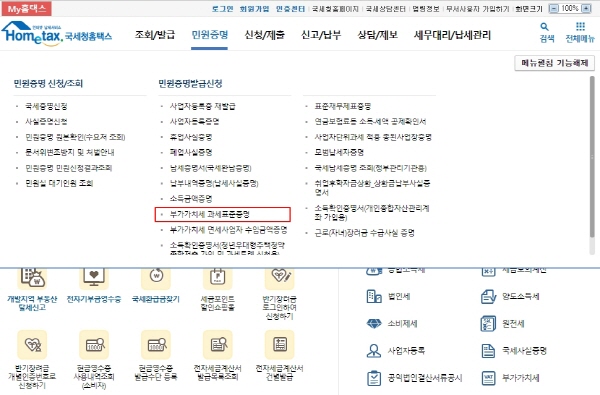The image size is (600, 395).
Task: Open 민원증명 민원신청결과조회
Action: click(x=68, y=168)
